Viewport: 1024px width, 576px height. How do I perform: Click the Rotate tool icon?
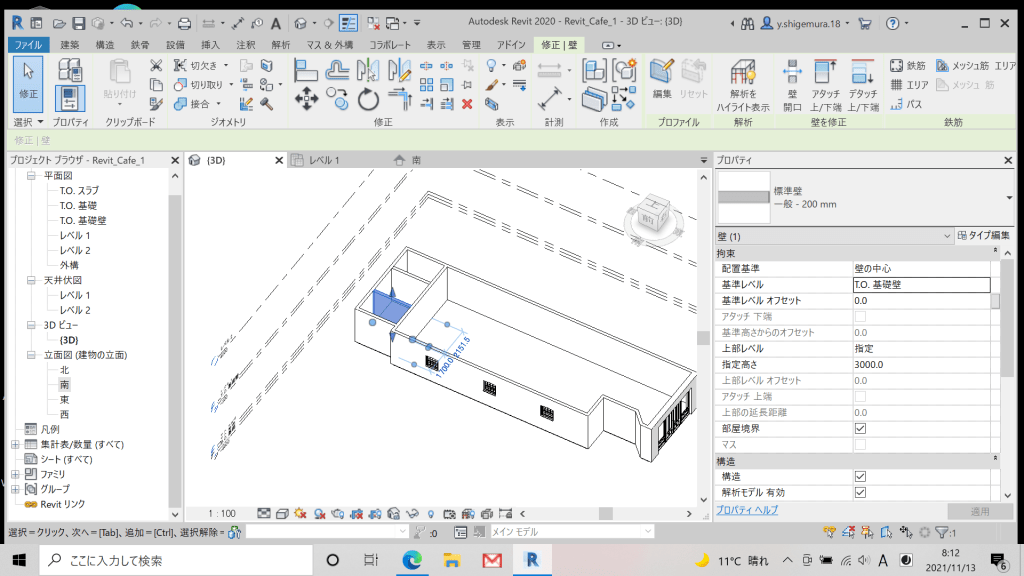pyautogui.click(x=368, y=98)
